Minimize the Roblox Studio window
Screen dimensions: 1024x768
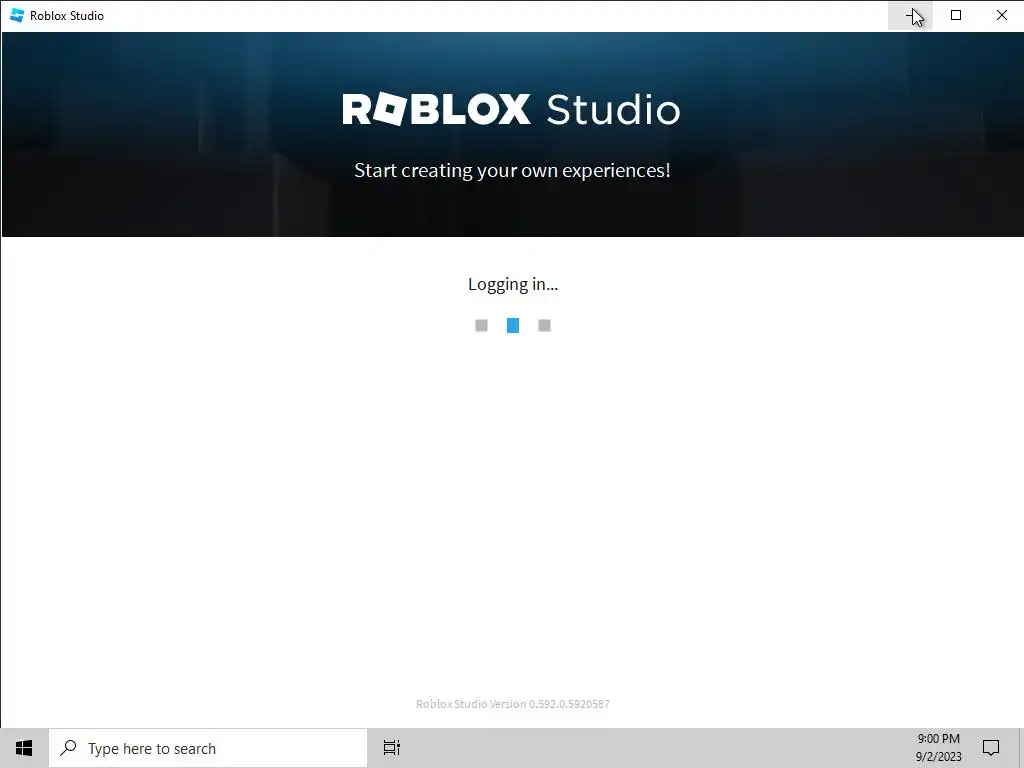pyautogui.click(x=910, y=15)
